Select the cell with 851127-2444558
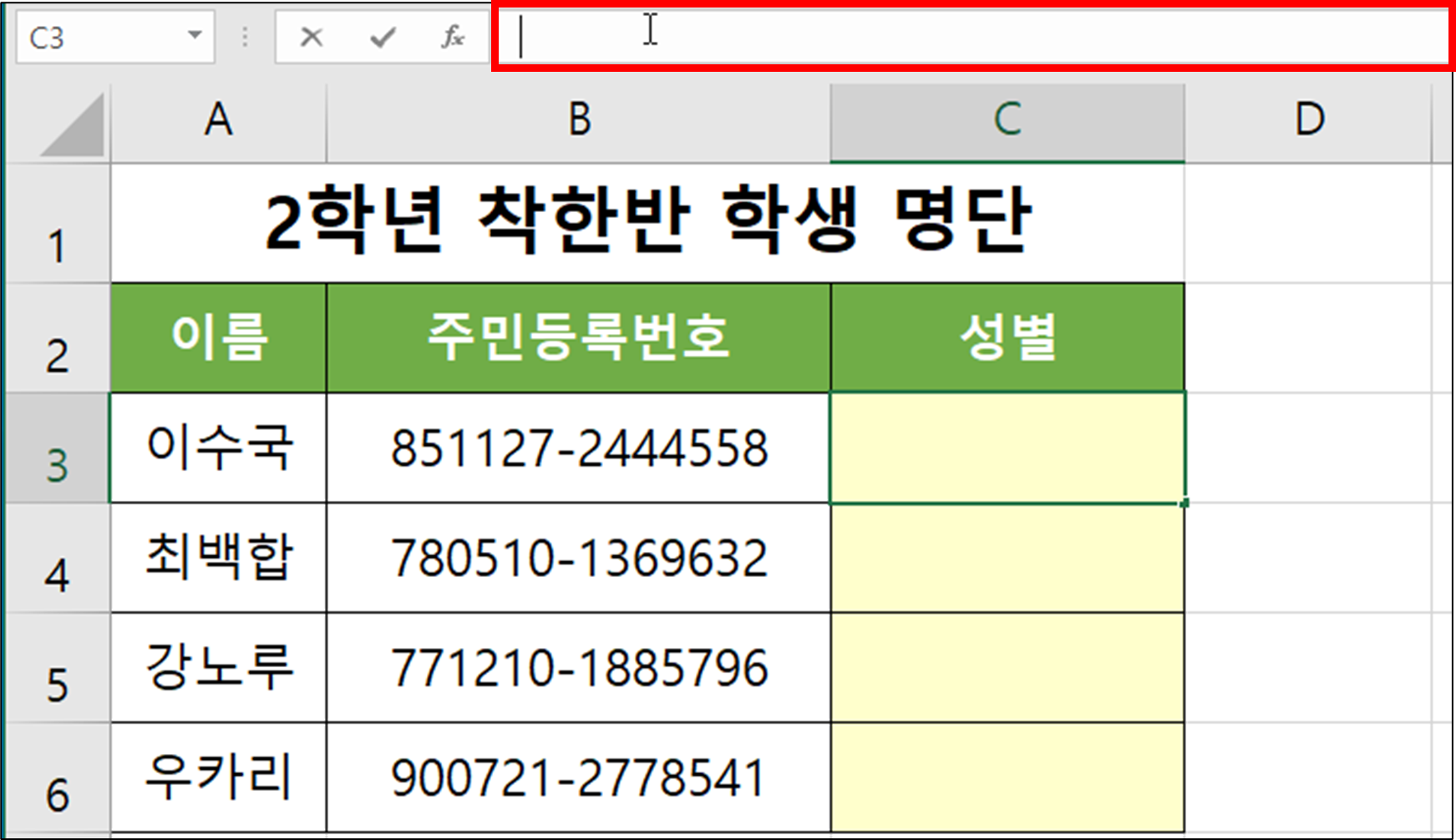 pyautogui.click(x=579, y=448)
